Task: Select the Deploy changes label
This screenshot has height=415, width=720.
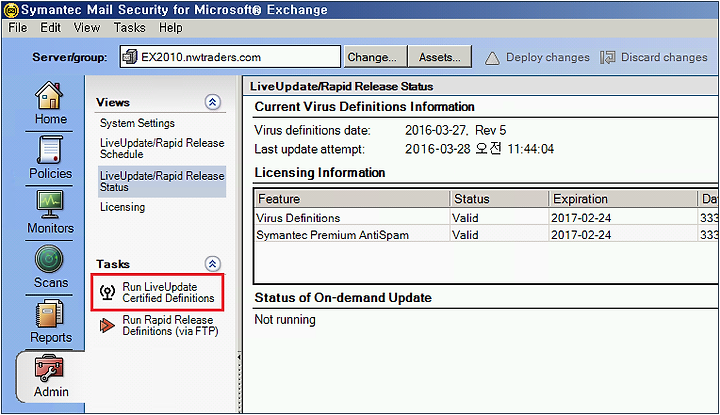Action: (548, 57)
